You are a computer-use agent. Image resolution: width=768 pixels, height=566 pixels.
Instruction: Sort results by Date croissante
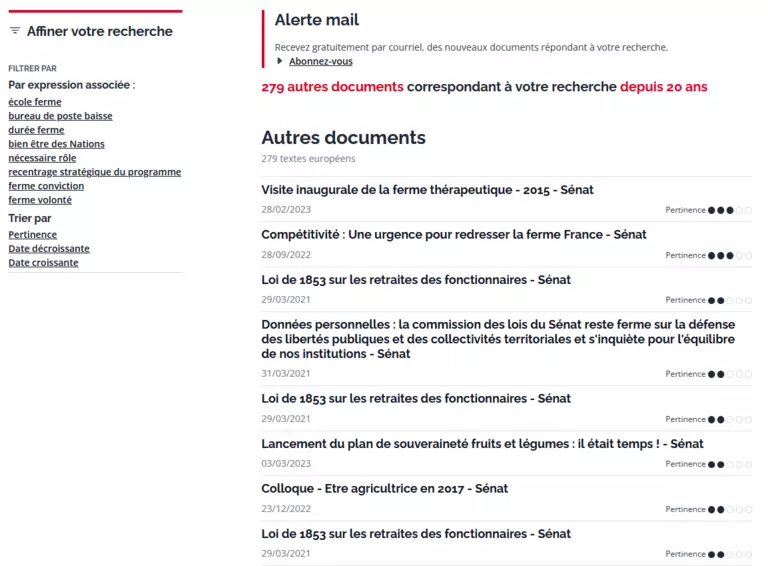pyautogui.click(x=43, y=263)
